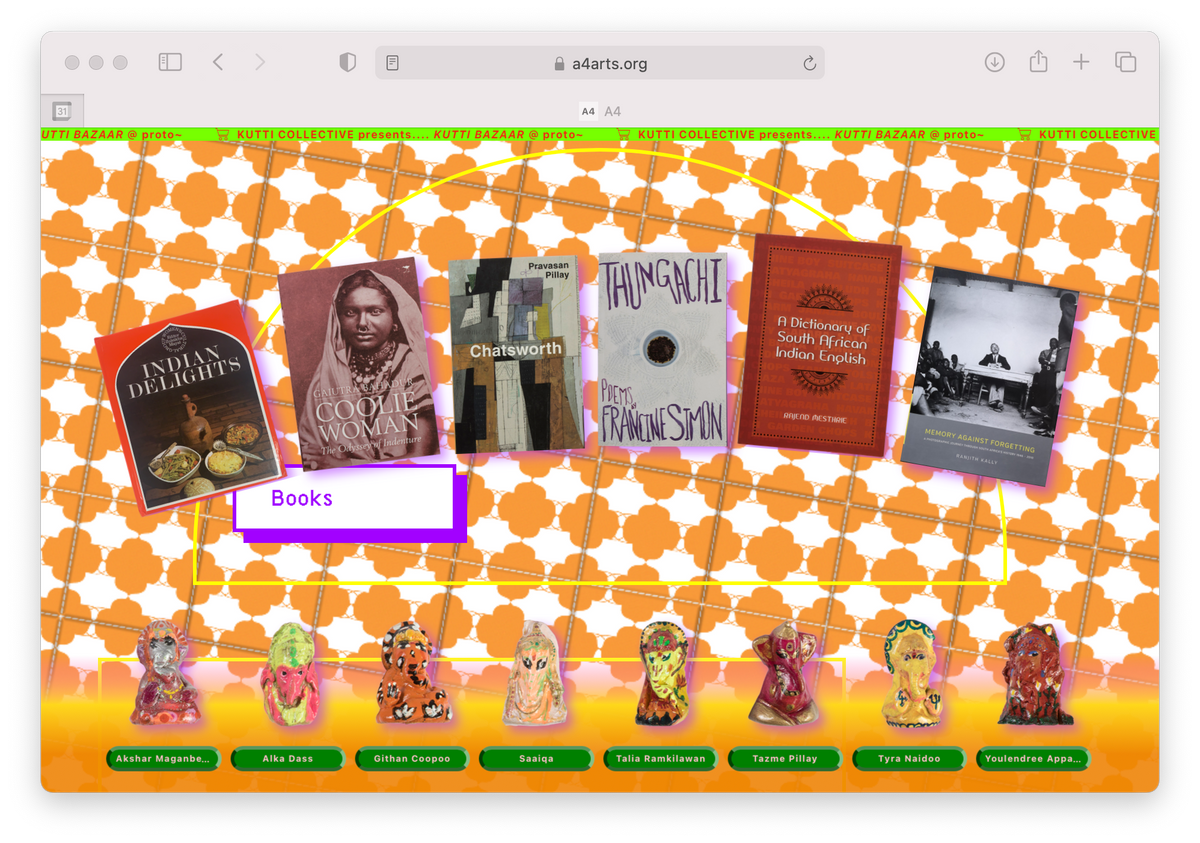Screen dimensions: 1200x843
Task: Select the Coolie Woman book cover
Action: pos(358,365)
